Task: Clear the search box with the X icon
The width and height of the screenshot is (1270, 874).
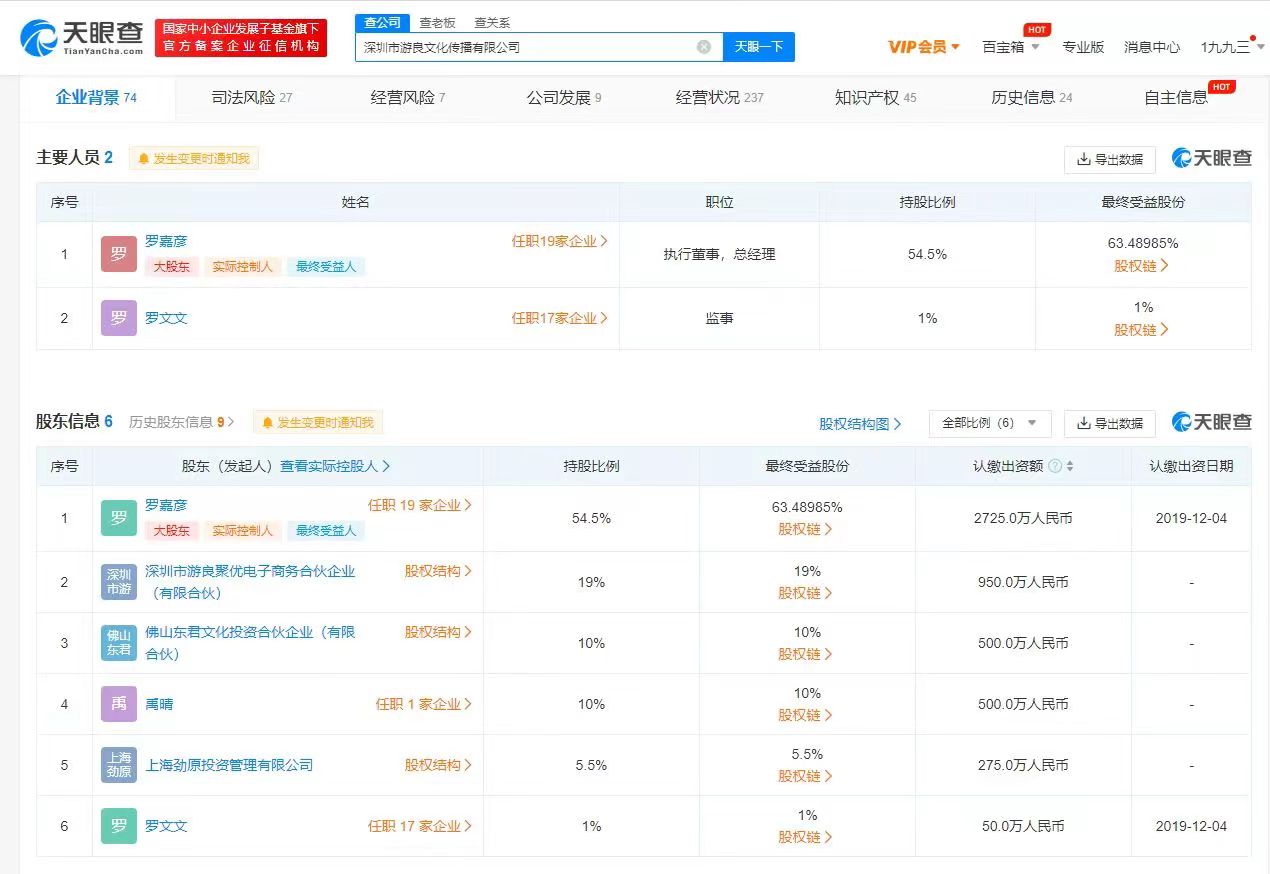Action: coord(703,46)
